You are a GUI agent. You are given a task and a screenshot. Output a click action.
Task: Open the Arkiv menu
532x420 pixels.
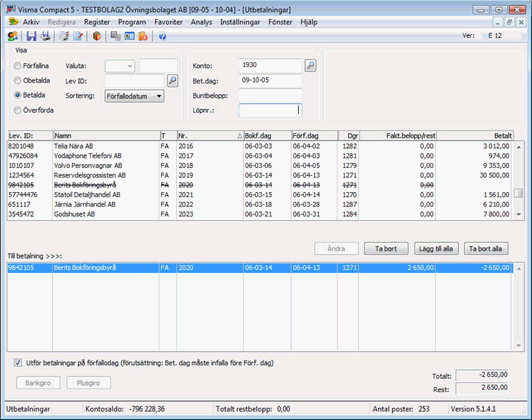coord(31,22)
